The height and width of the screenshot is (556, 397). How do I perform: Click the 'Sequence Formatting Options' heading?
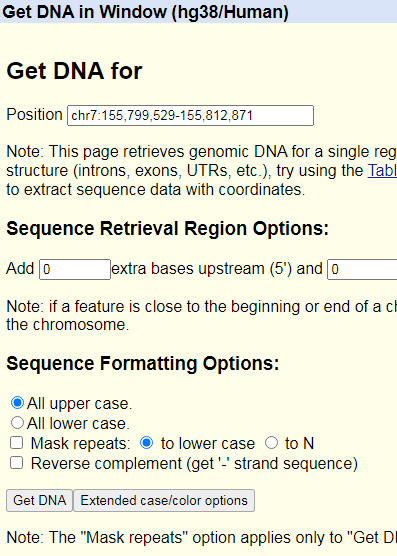[143, 363]
